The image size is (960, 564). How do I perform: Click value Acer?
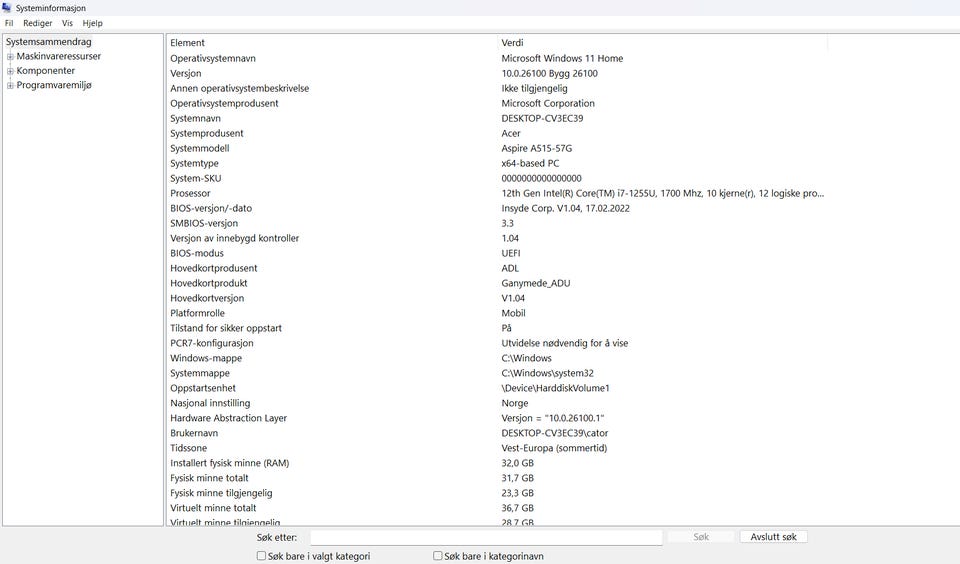coord(511,133)
